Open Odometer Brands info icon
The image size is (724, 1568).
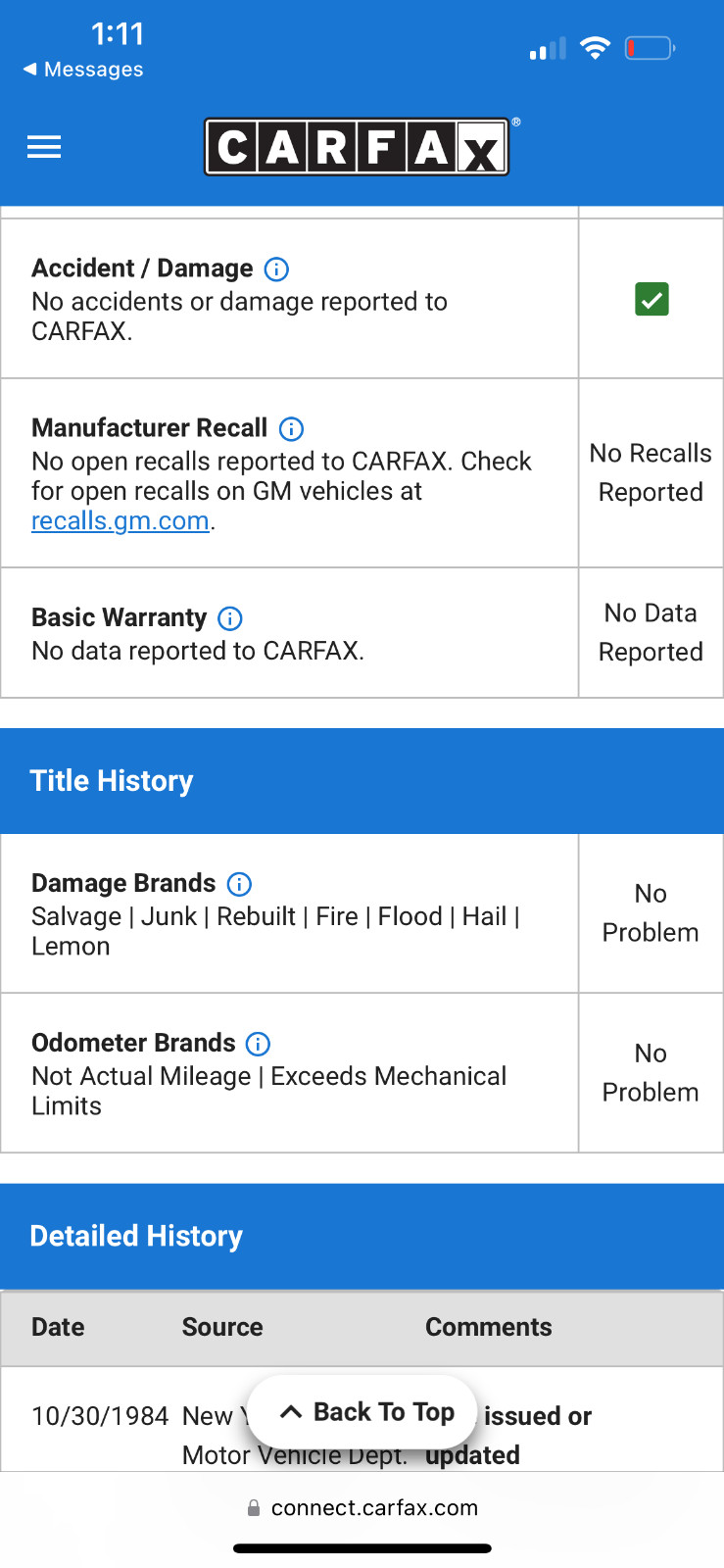tap(259, 1044)
